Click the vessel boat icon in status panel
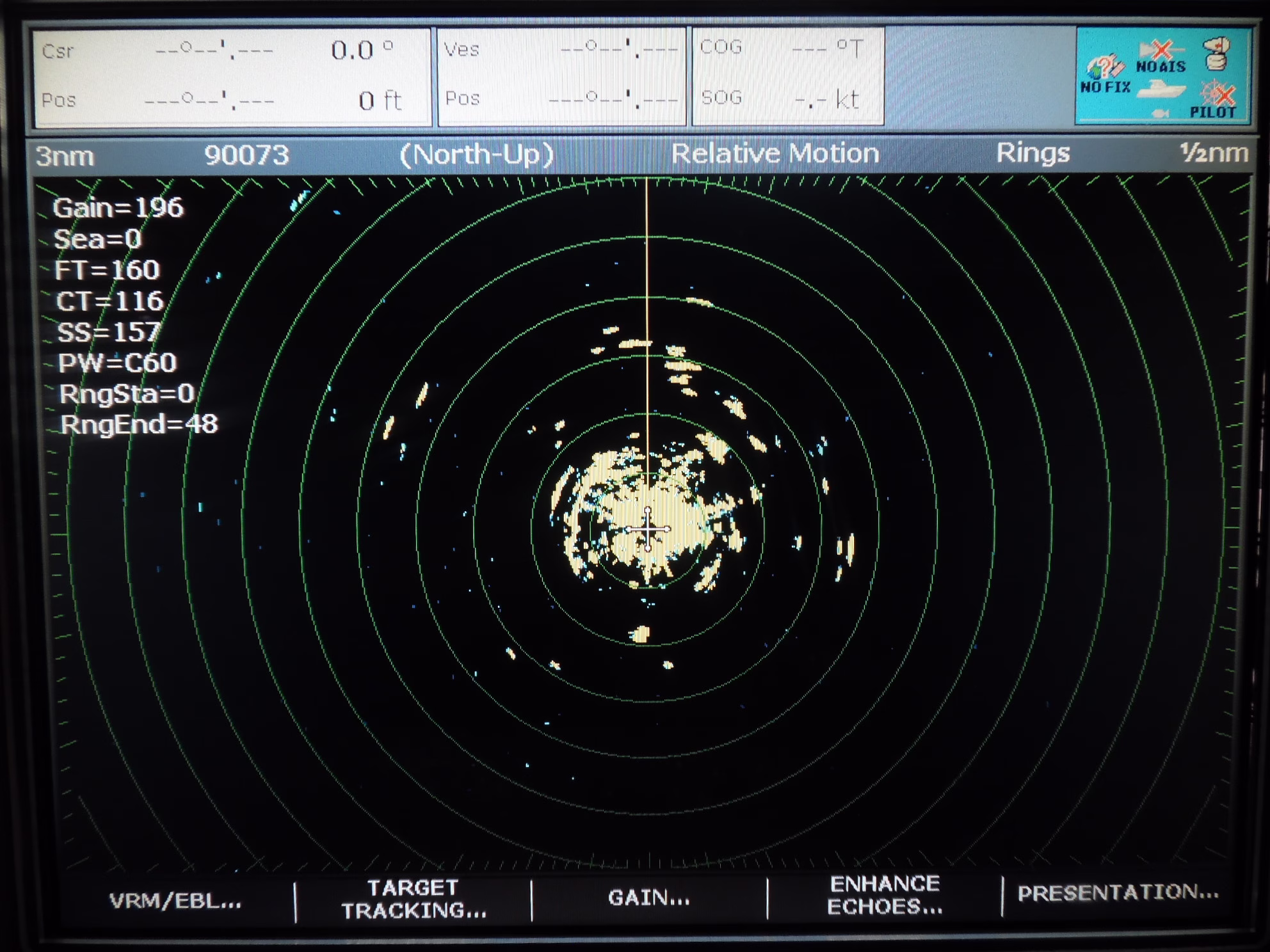The height and width of the screenshot is (952, 1270). point(1161,89)
